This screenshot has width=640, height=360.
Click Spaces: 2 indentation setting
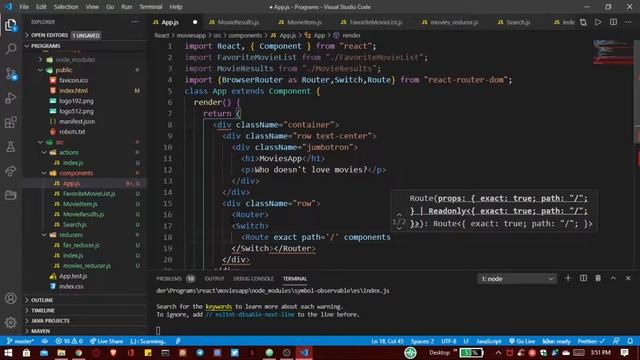(422, 341)
